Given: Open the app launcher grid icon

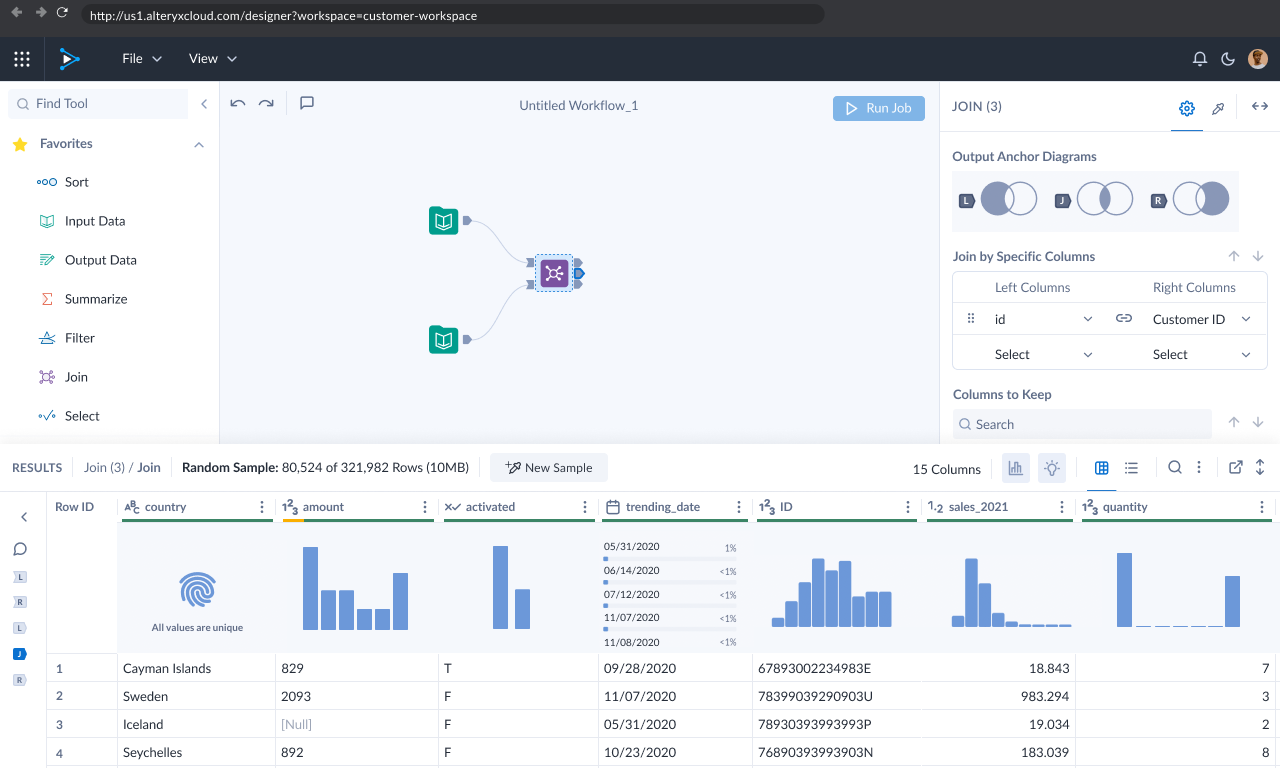Looking at the screenshot, I should pyautogui.click(x=22, y=59).
